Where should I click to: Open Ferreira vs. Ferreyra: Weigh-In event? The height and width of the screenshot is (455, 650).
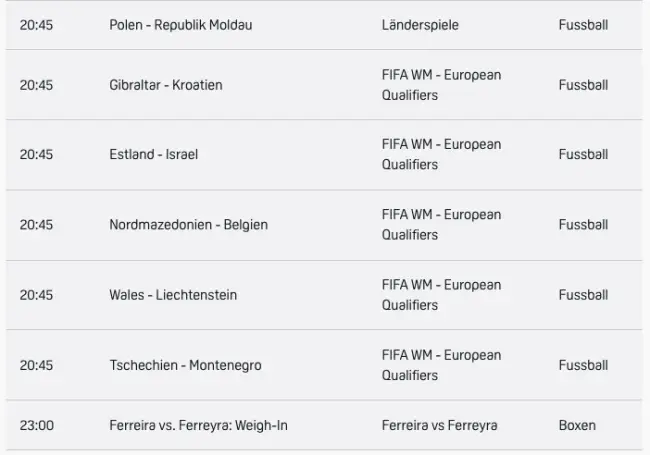(198, 426)
